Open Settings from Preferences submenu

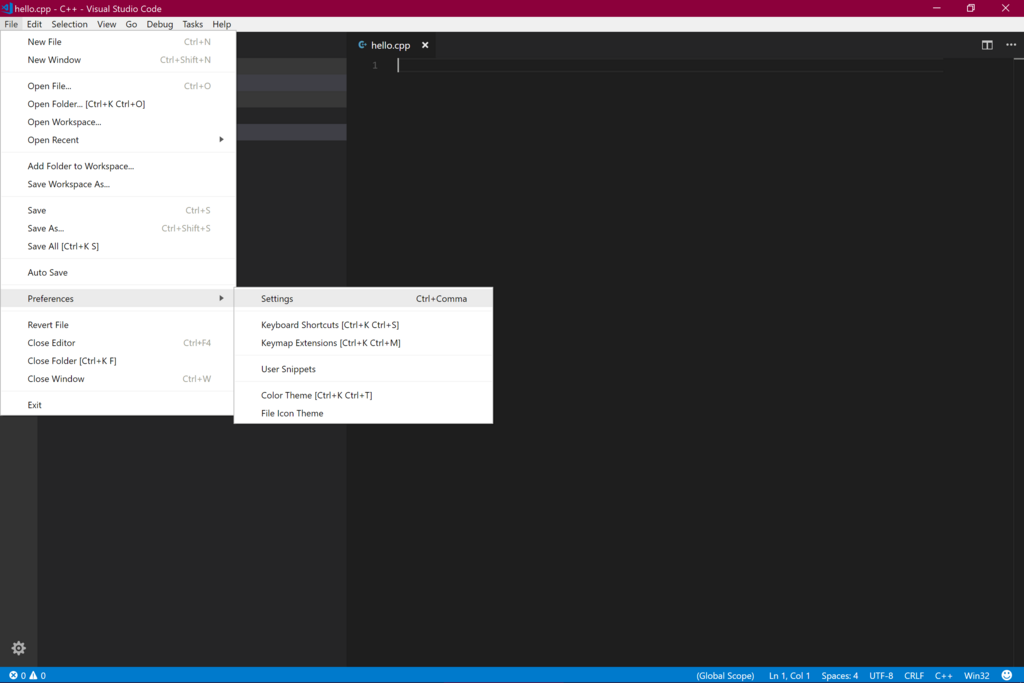pyautogui.click(x=363, y=298)
